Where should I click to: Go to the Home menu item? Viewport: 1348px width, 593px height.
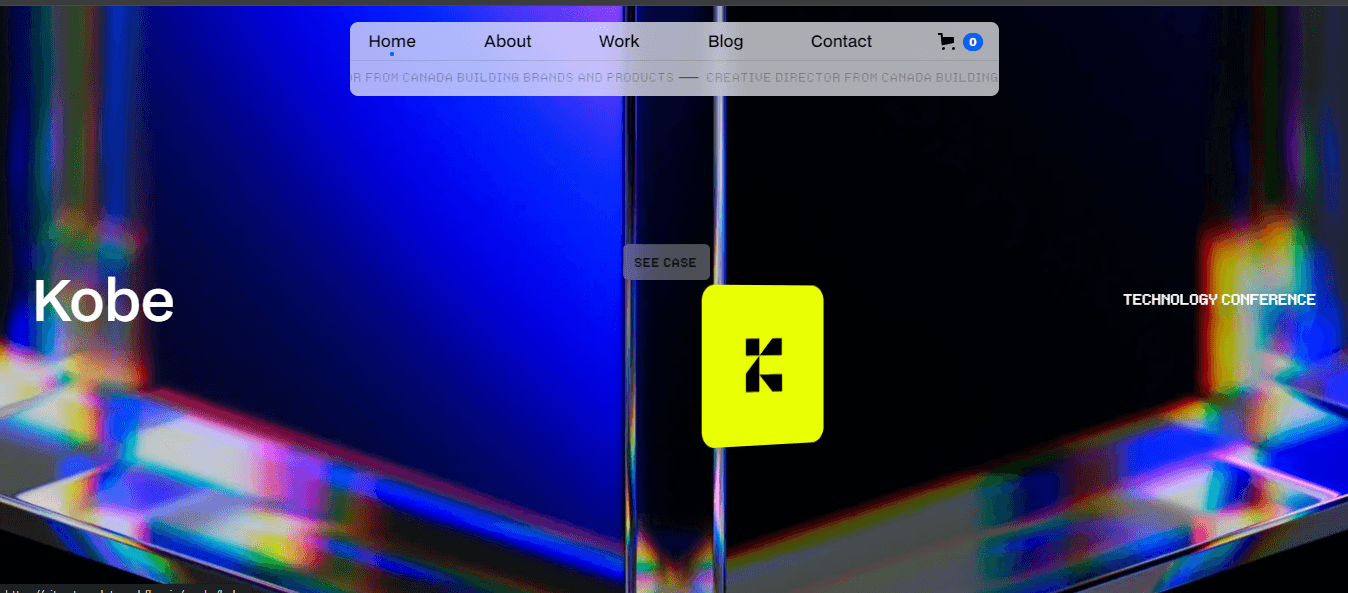click(392, 42)
